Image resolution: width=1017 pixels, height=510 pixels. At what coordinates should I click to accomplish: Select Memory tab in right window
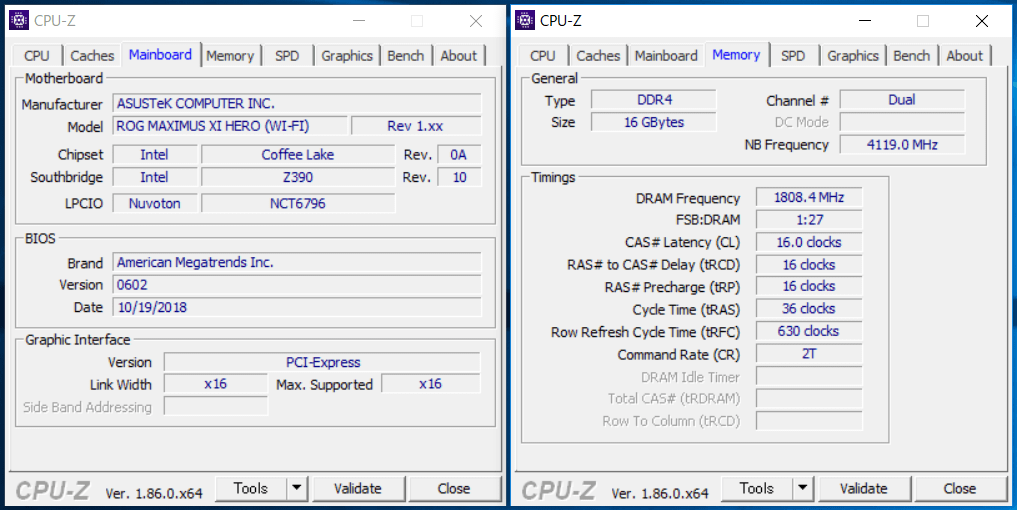tap(736, 55)
